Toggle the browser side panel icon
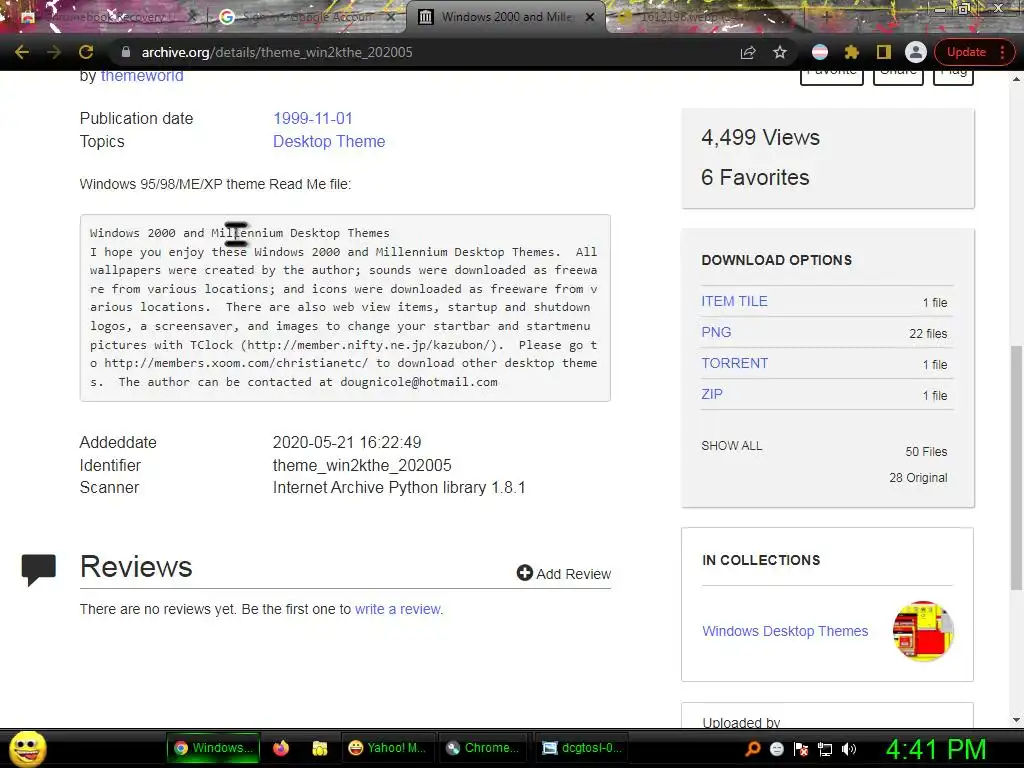The image size is (1024, 768). click(884, 52)
